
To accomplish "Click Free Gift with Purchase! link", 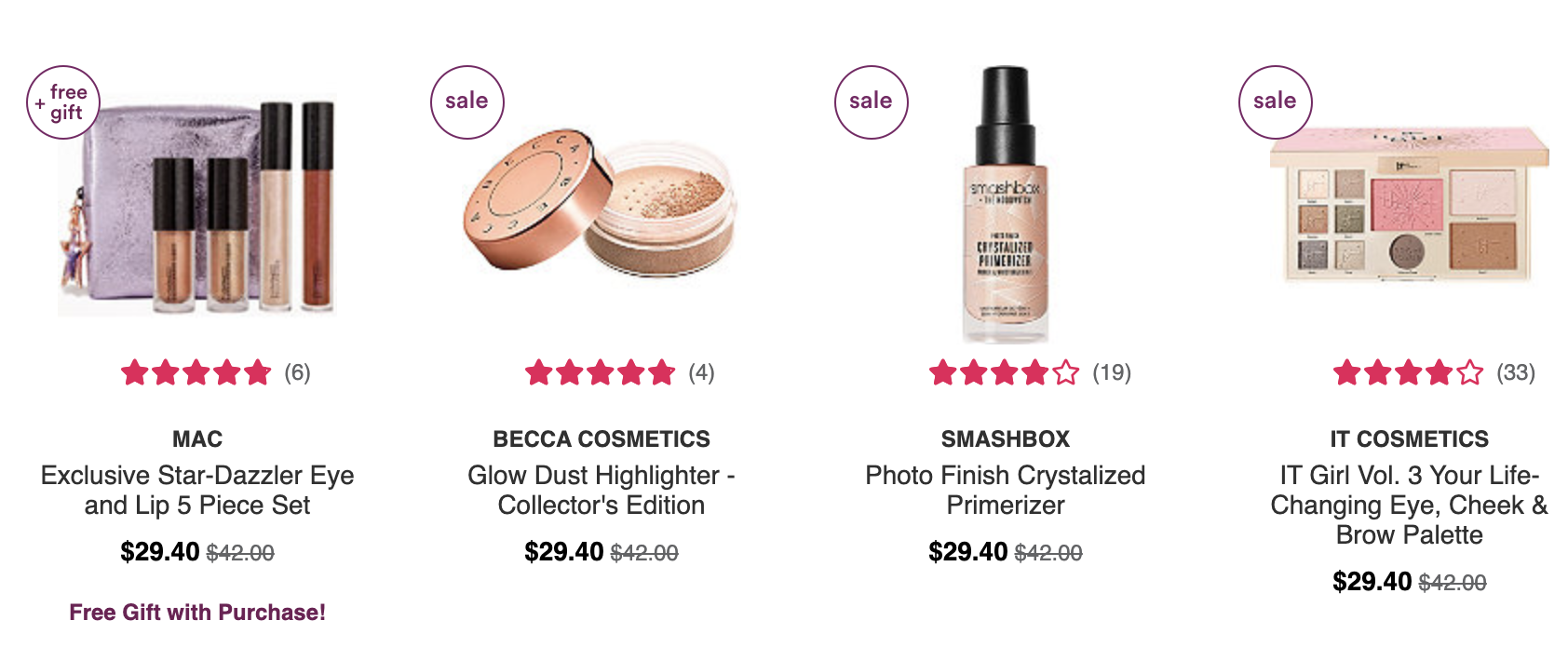I will pos(197,613).
